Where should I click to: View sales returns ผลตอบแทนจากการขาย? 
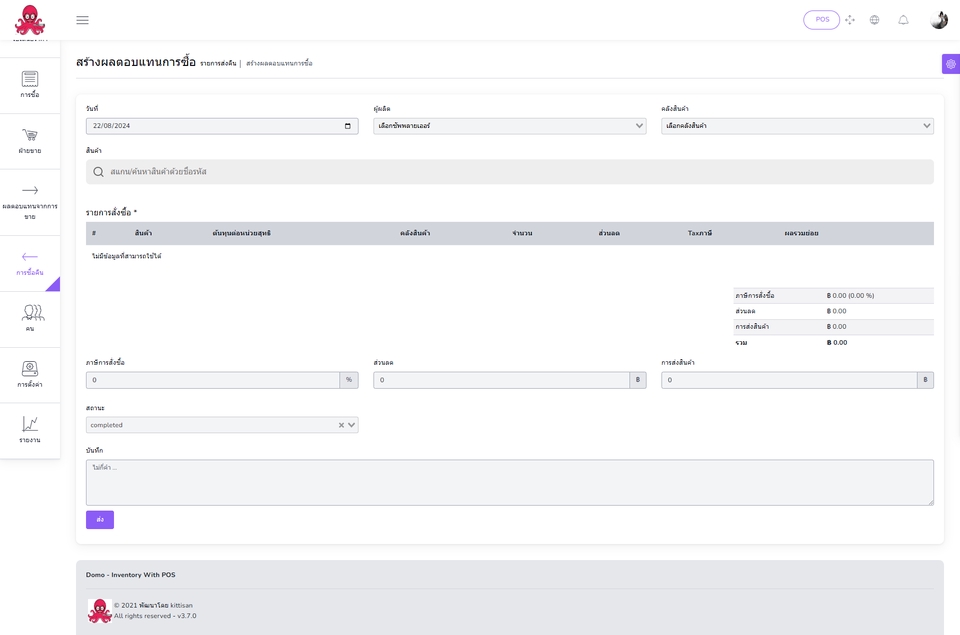[x=30, y=200]
